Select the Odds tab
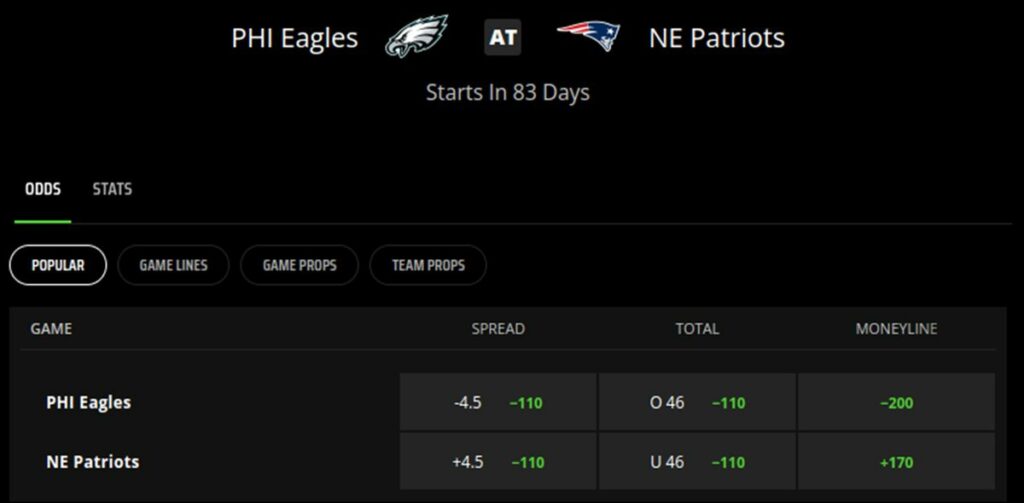The width and height of the screenshot is (1024, 503). click(42, 189)
